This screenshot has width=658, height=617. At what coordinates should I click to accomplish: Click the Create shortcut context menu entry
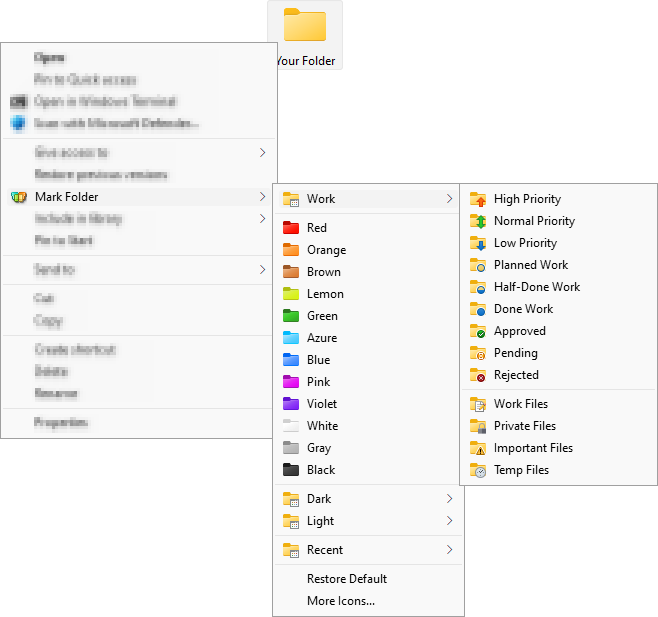click(138, 350)
